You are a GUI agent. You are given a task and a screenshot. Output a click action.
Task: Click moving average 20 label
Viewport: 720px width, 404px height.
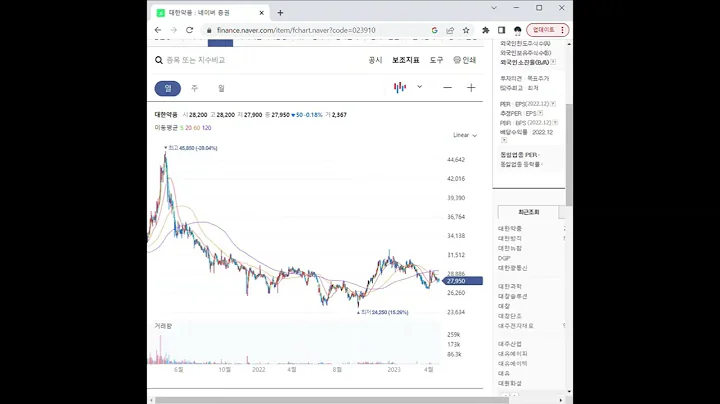188,128
